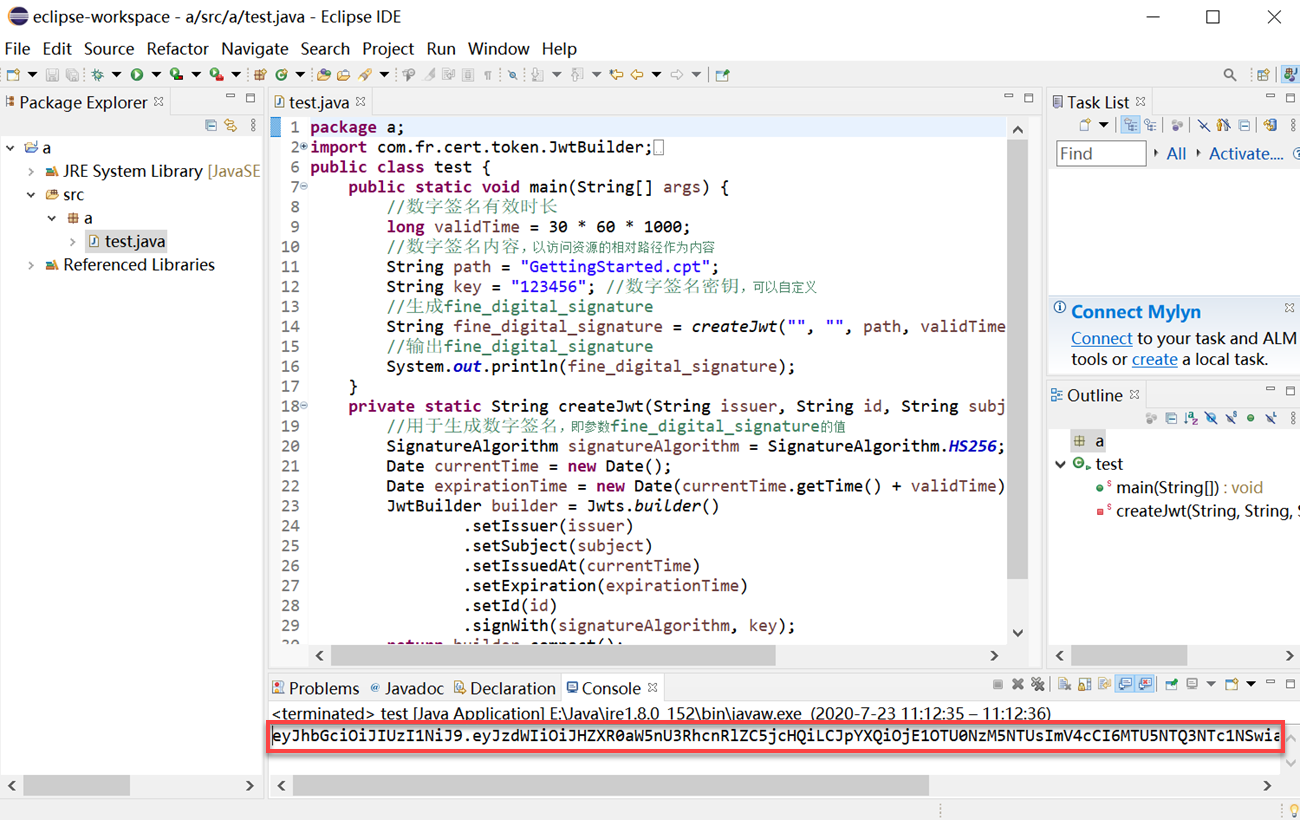Click Collapse All in Package Explorer
This screenshot has width=1300, height=820.
(211, 126)
